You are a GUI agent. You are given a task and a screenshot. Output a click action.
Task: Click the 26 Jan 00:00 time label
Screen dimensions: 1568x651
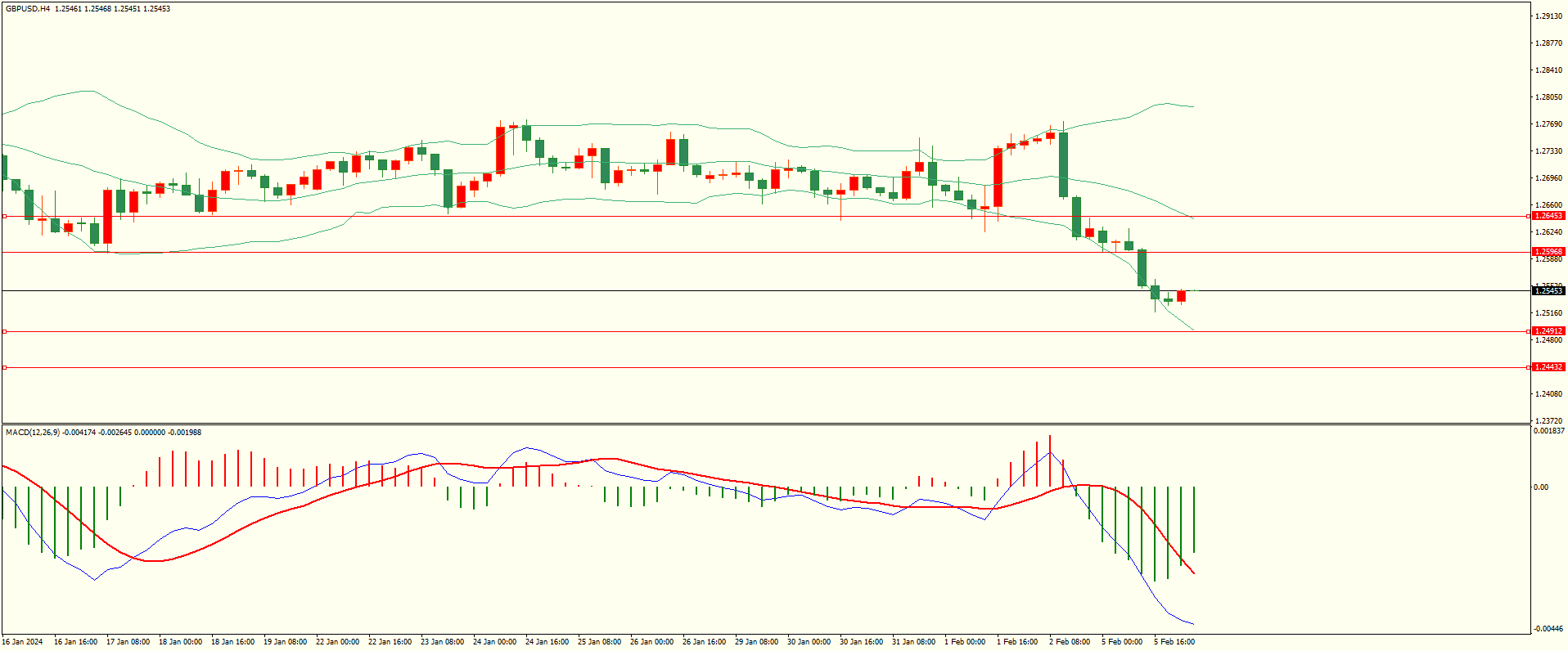(x=652, y=642)
